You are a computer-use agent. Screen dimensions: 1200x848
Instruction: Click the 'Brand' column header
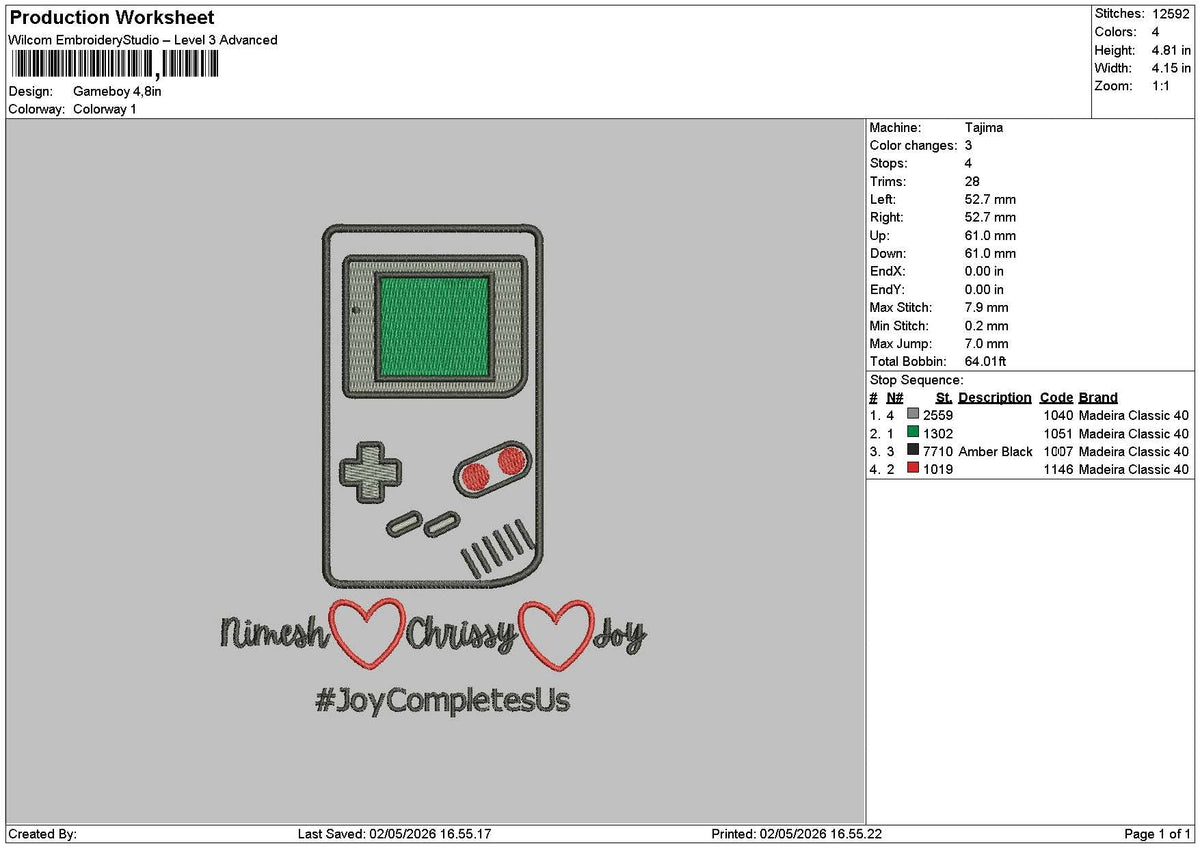[x=1098, y=398]
